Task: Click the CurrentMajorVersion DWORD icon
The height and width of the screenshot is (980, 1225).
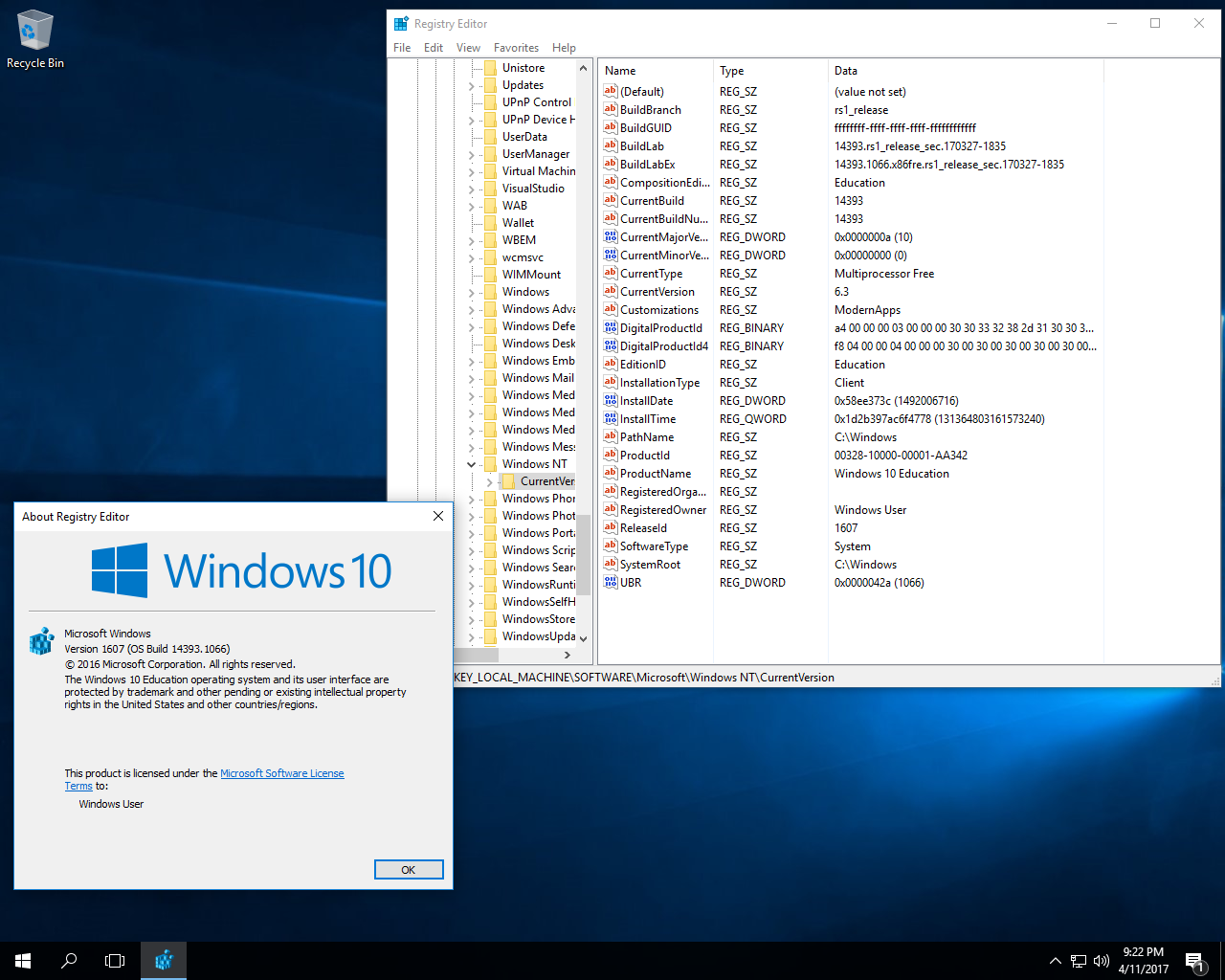Action: tap(611, 236)
